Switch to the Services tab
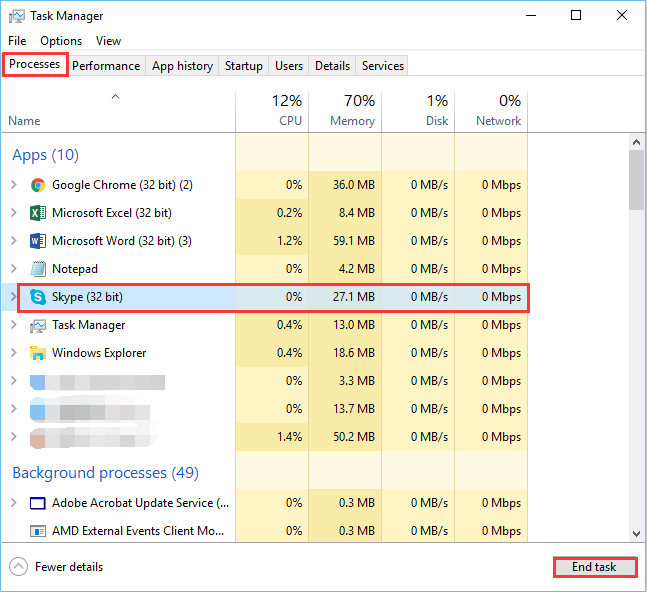The width and height of the screenshot is (647, 592). [383, 66]
